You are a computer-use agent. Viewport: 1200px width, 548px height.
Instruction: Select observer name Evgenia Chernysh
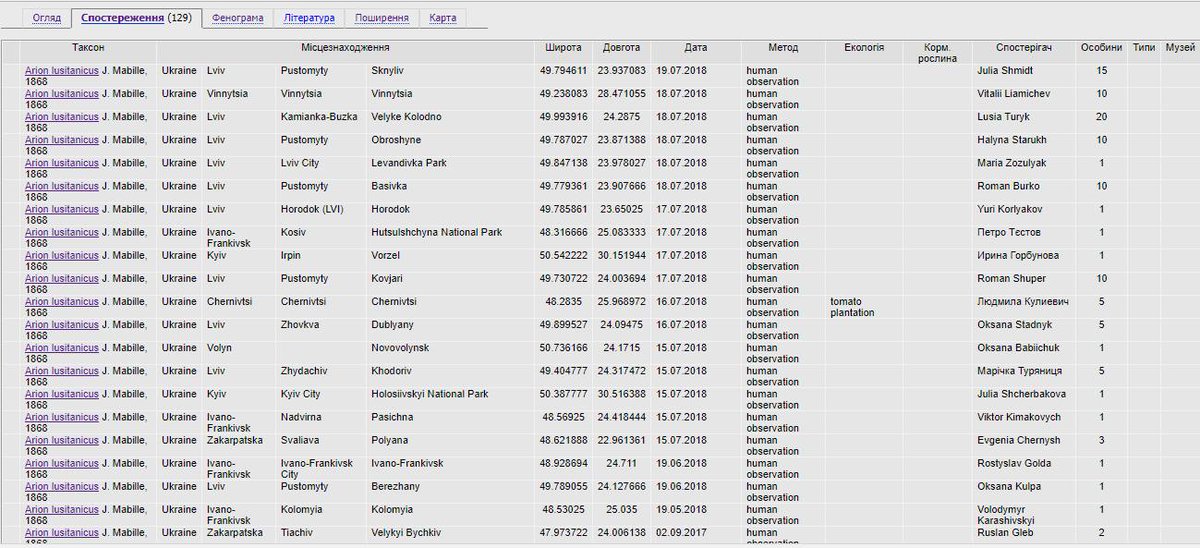pos(1018,440)
